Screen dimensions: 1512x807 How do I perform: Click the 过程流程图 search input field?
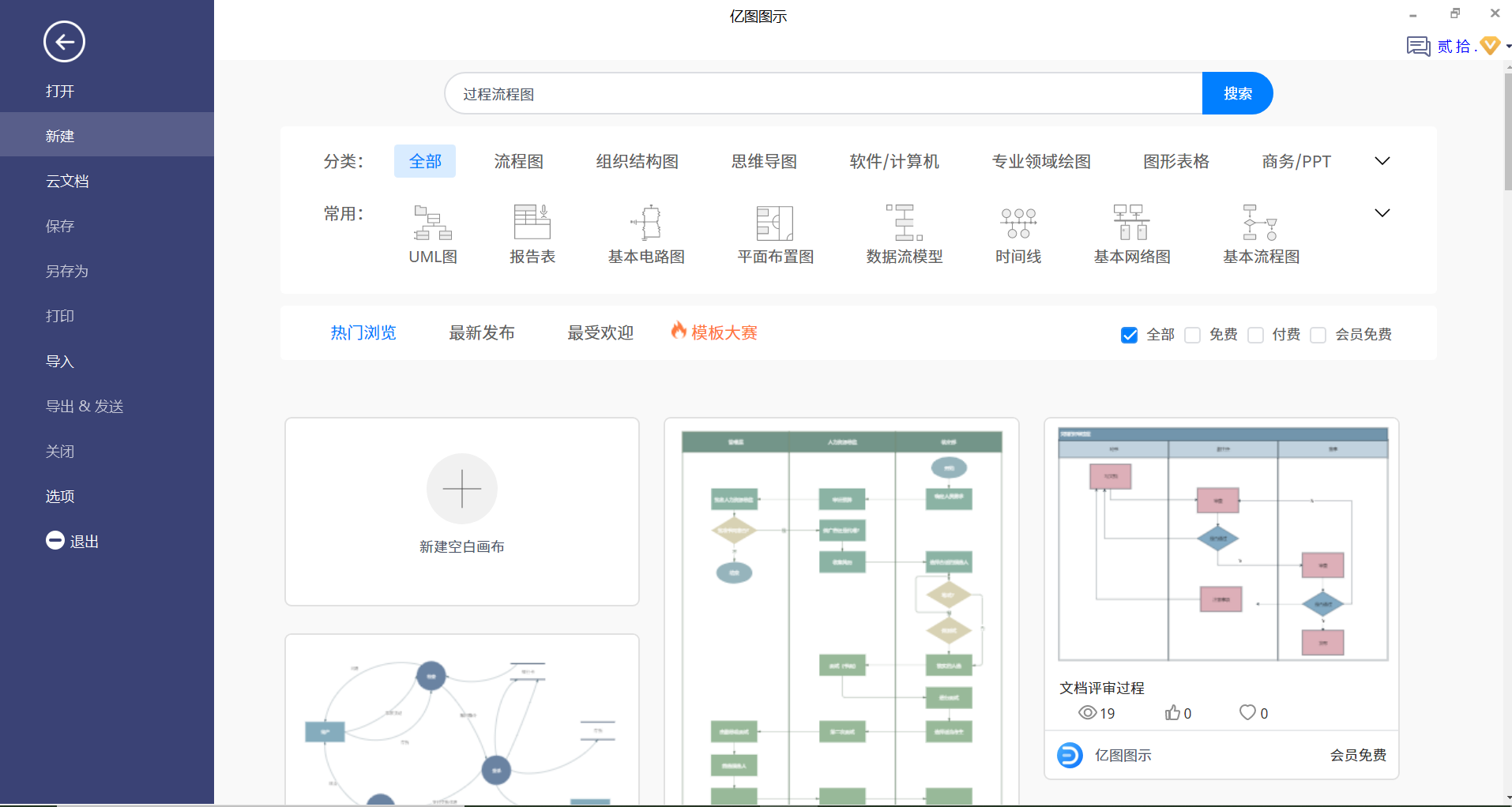coord(823,93)
